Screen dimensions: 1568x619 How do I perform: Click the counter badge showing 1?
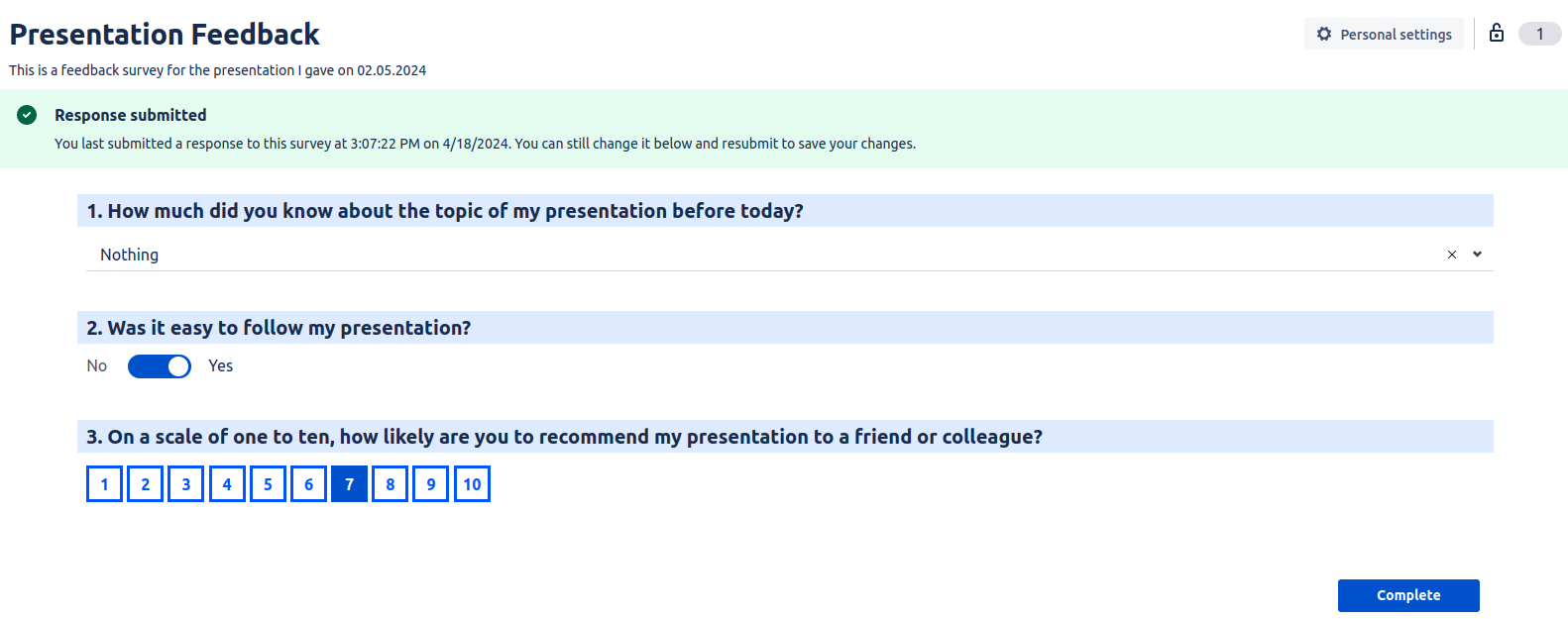1539,34
